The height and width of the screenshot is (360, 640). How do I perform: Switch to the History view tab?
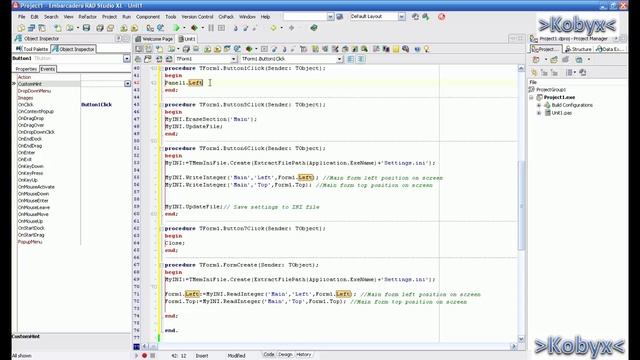pyautogui.click(x=303, y=355)
